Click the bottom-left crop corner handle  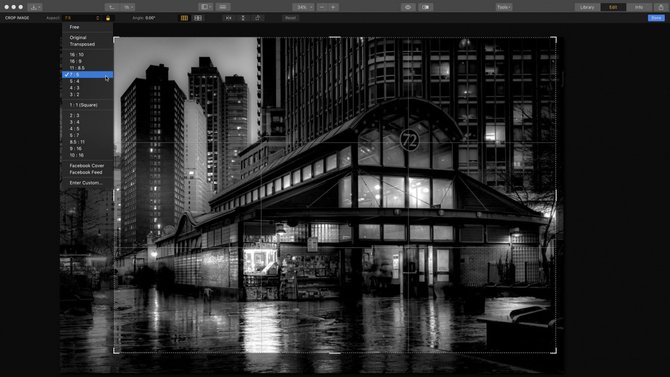pyautogui.click(x=116, y=351)
